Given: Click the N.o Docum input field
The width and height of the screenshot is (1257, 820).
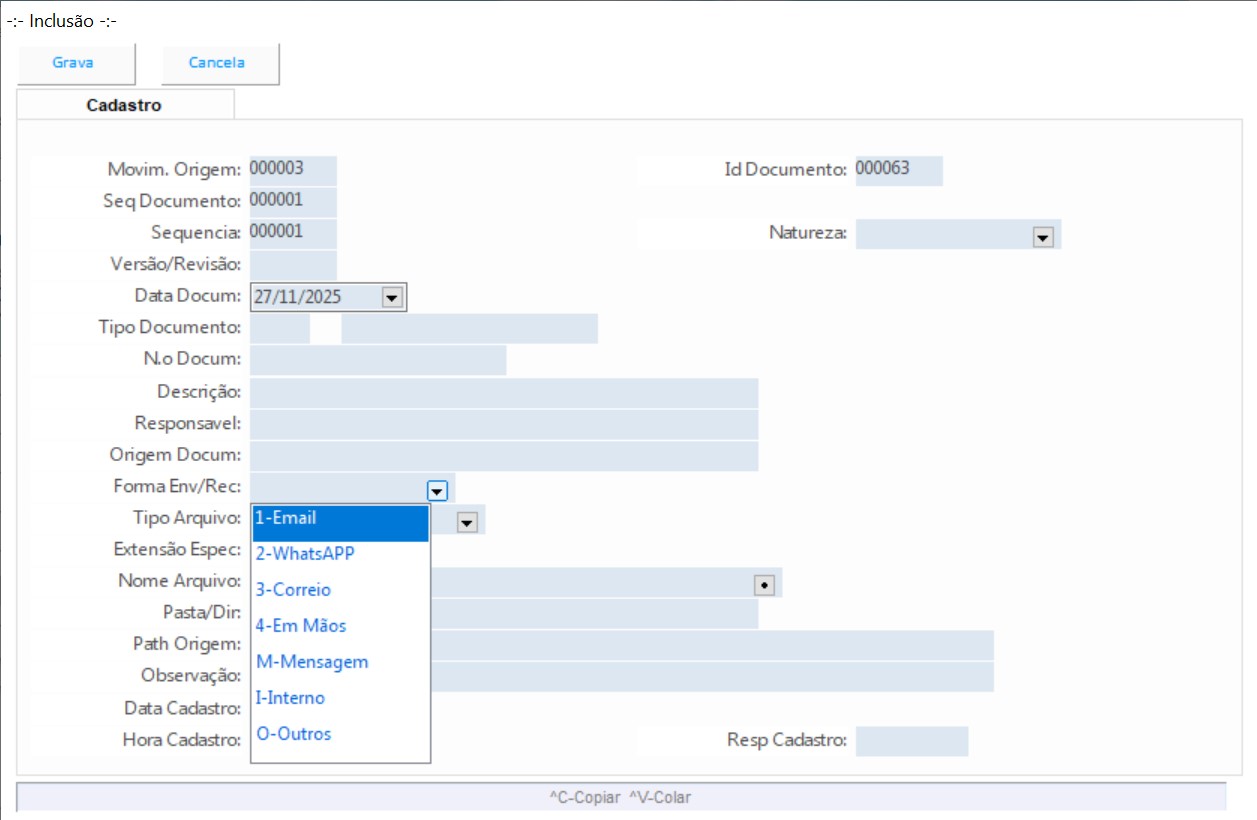Looking at the screenshot, I should [x=377, y=360].
